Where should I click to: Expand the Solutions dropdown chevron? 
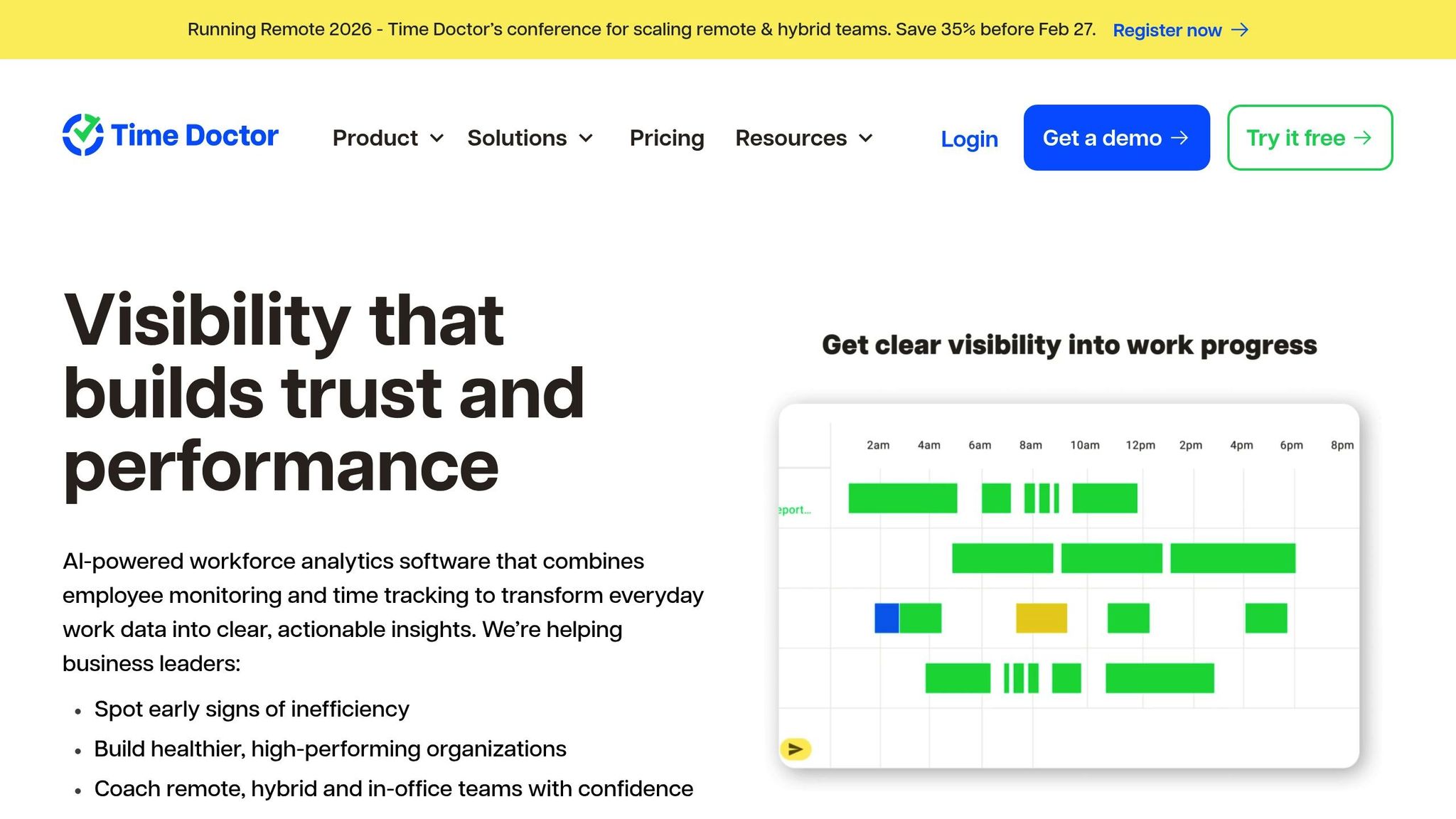pyautogui.click(x=586, y=139)
